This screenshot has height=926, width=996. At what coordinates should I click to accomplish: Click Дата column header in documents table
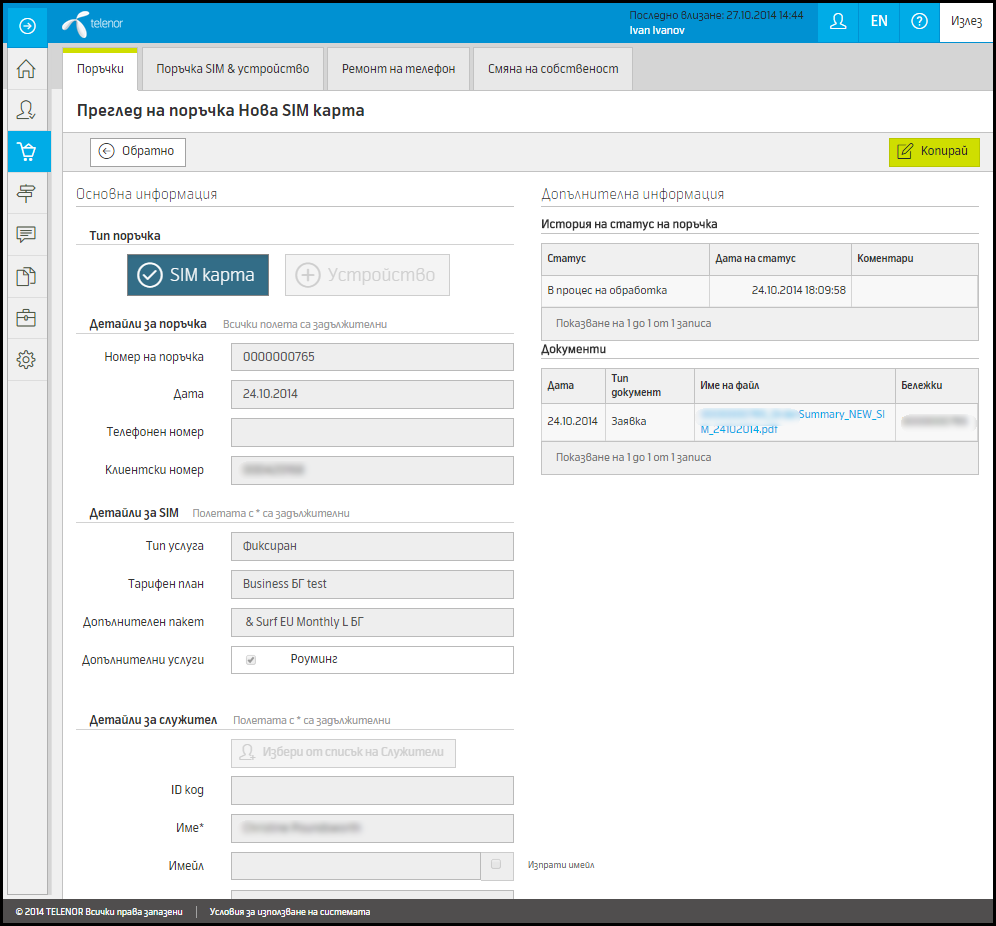click(x=573, y=386)
